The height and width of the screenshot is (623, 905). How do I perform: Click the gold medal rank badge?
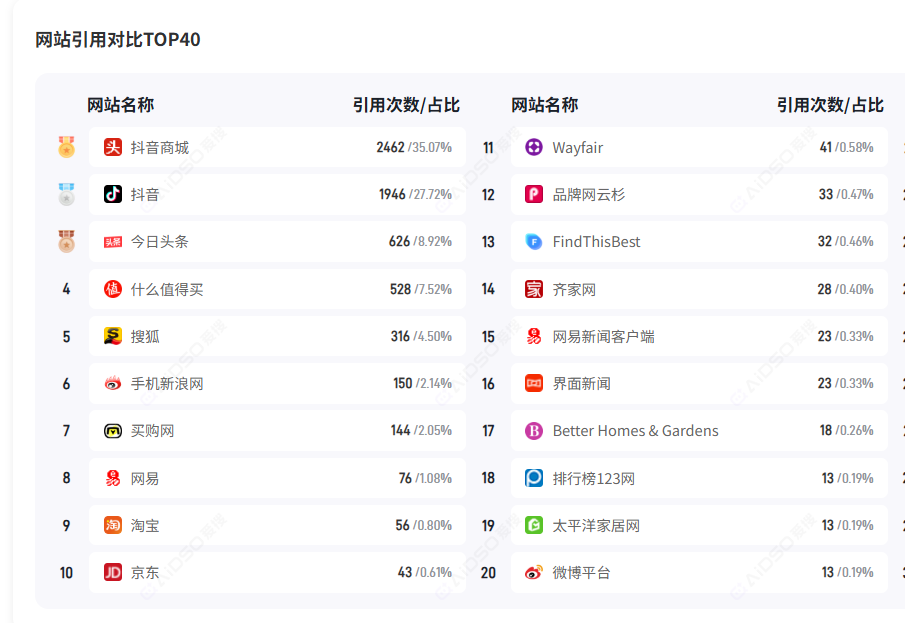66,147
